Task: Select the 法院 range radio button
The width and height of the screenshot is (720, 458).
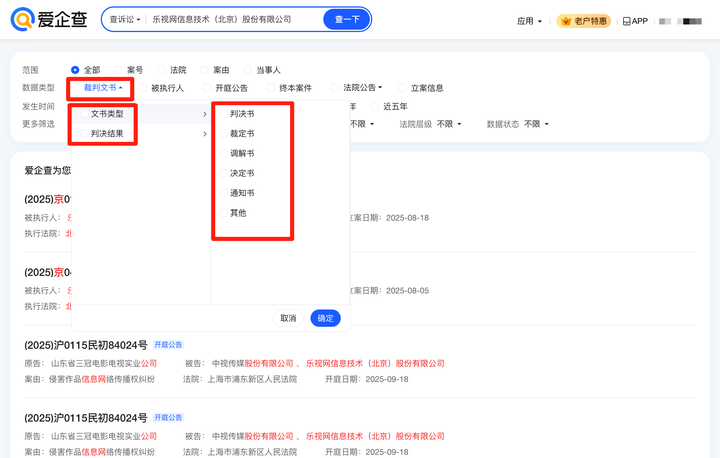Action: [x=161, y=70]
